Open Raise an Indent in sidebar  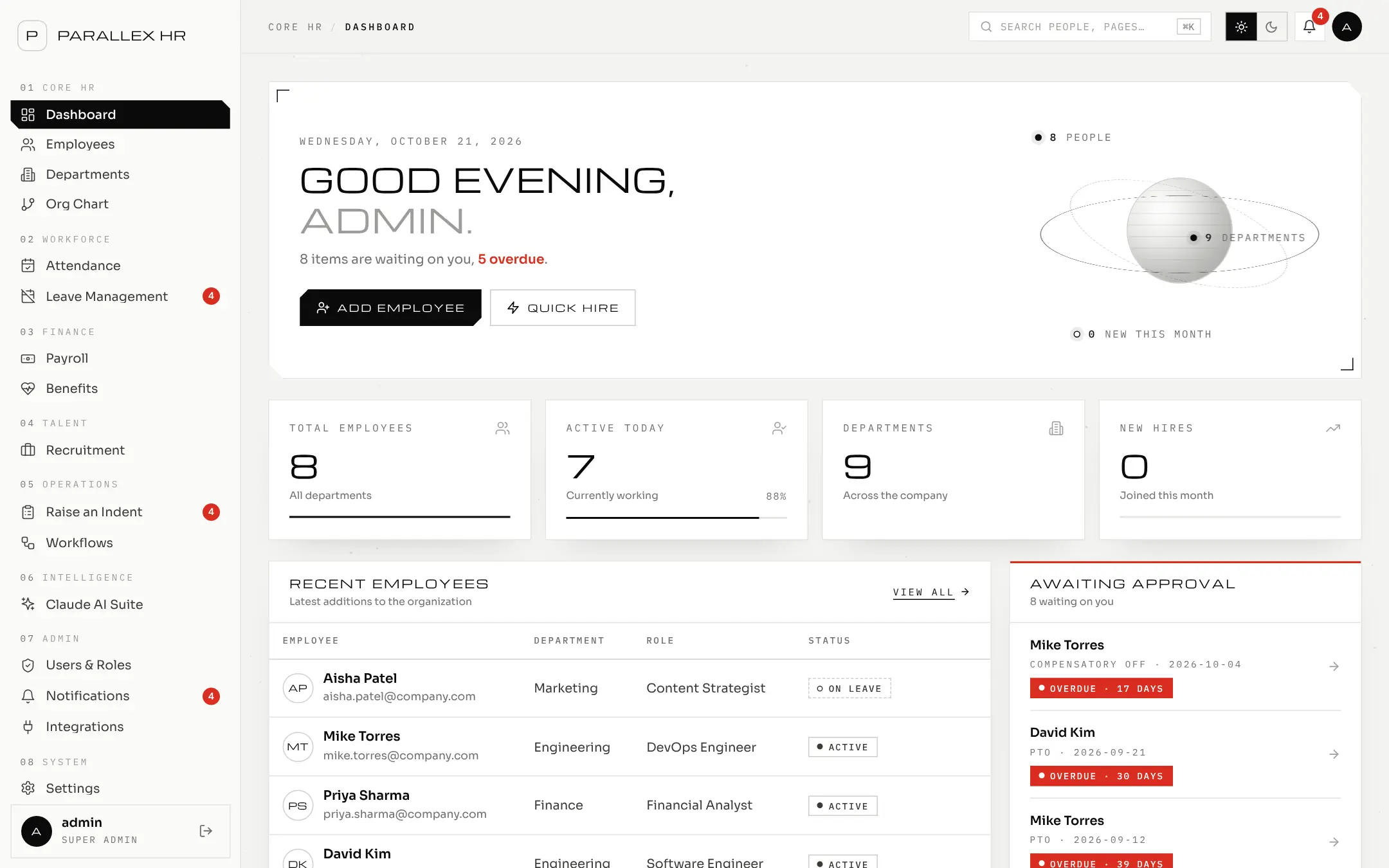(x=120, y=512)
